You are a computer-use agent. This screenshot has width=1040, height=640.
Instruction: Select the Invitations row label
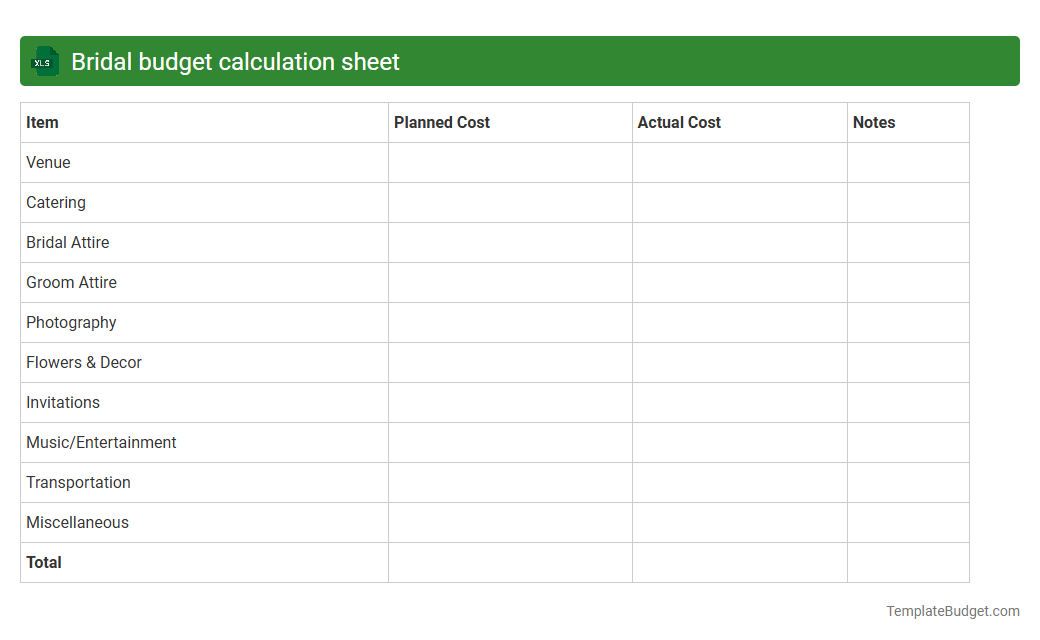tap(63, 402)
